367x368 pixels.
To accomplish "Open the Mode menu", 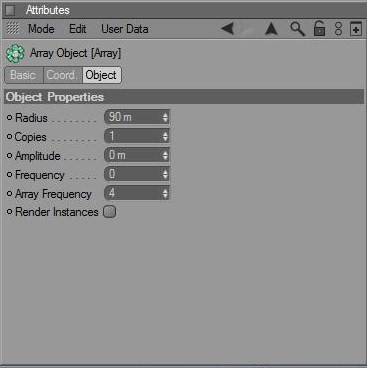I will [x=41, y=29].
